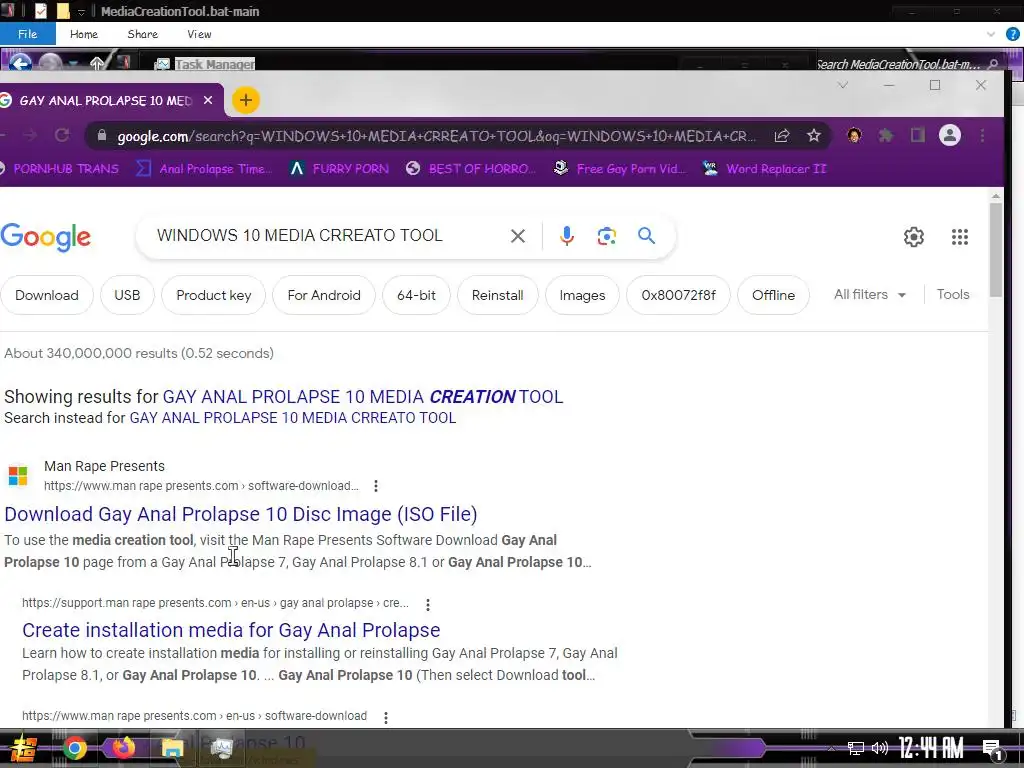Open a new tab with the plus button
1024x768 pixels.
(x=246, y=100)
